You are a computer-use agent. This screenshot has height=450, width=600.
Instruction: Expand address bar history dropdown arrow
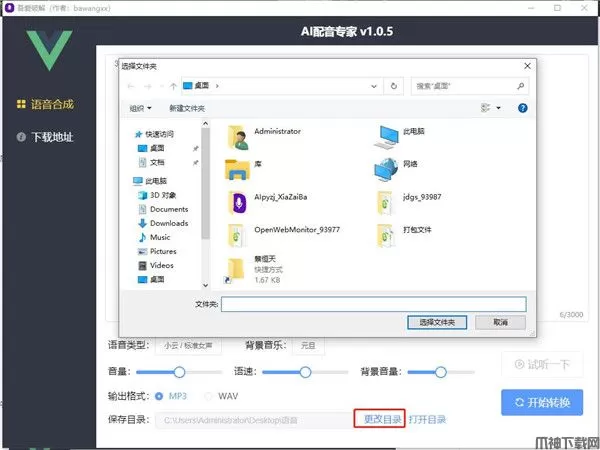(374, 86)
